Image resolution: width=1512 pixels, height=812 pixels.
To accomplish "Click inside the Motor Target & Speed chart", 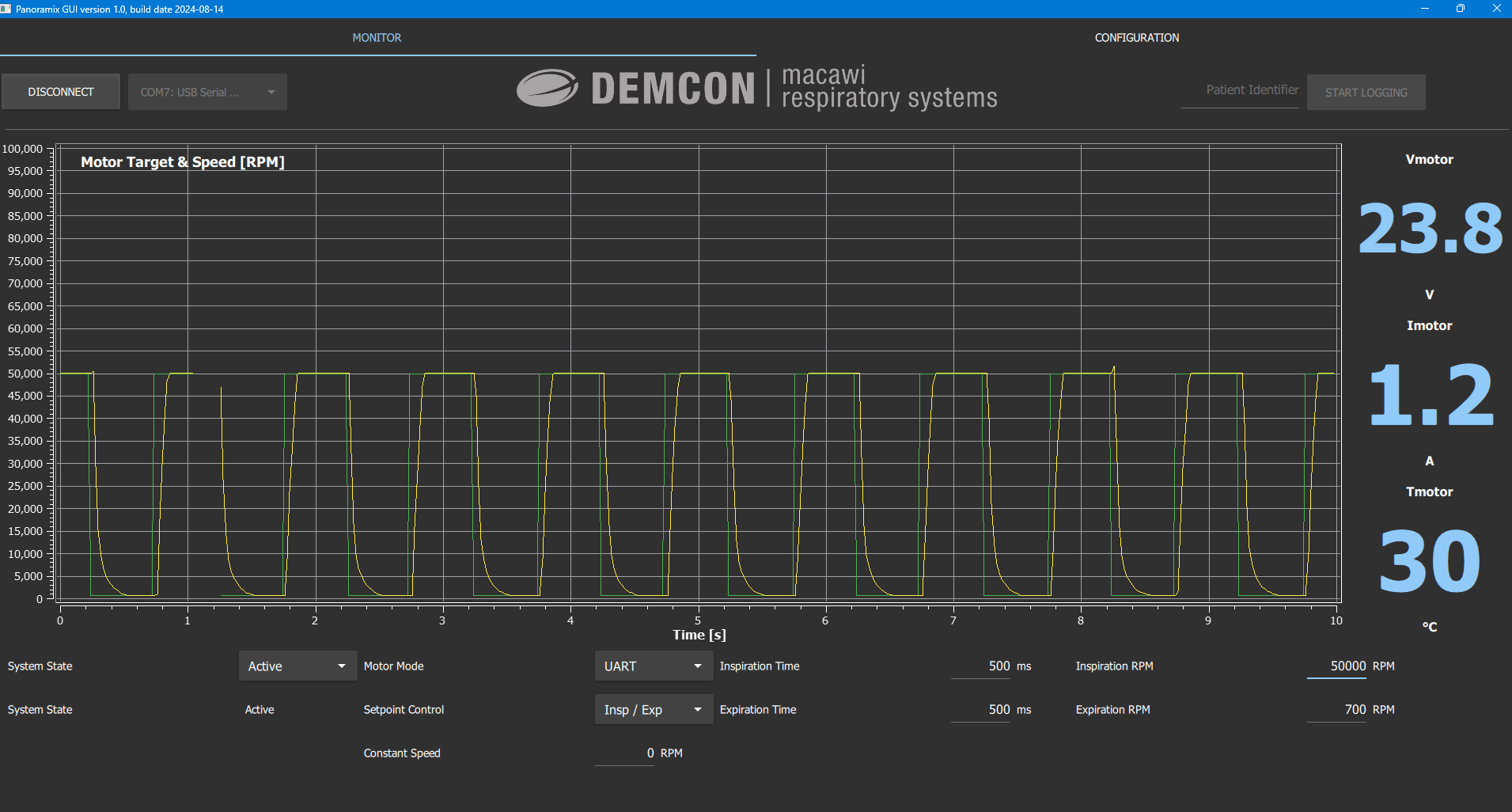I will pos(696,372).
